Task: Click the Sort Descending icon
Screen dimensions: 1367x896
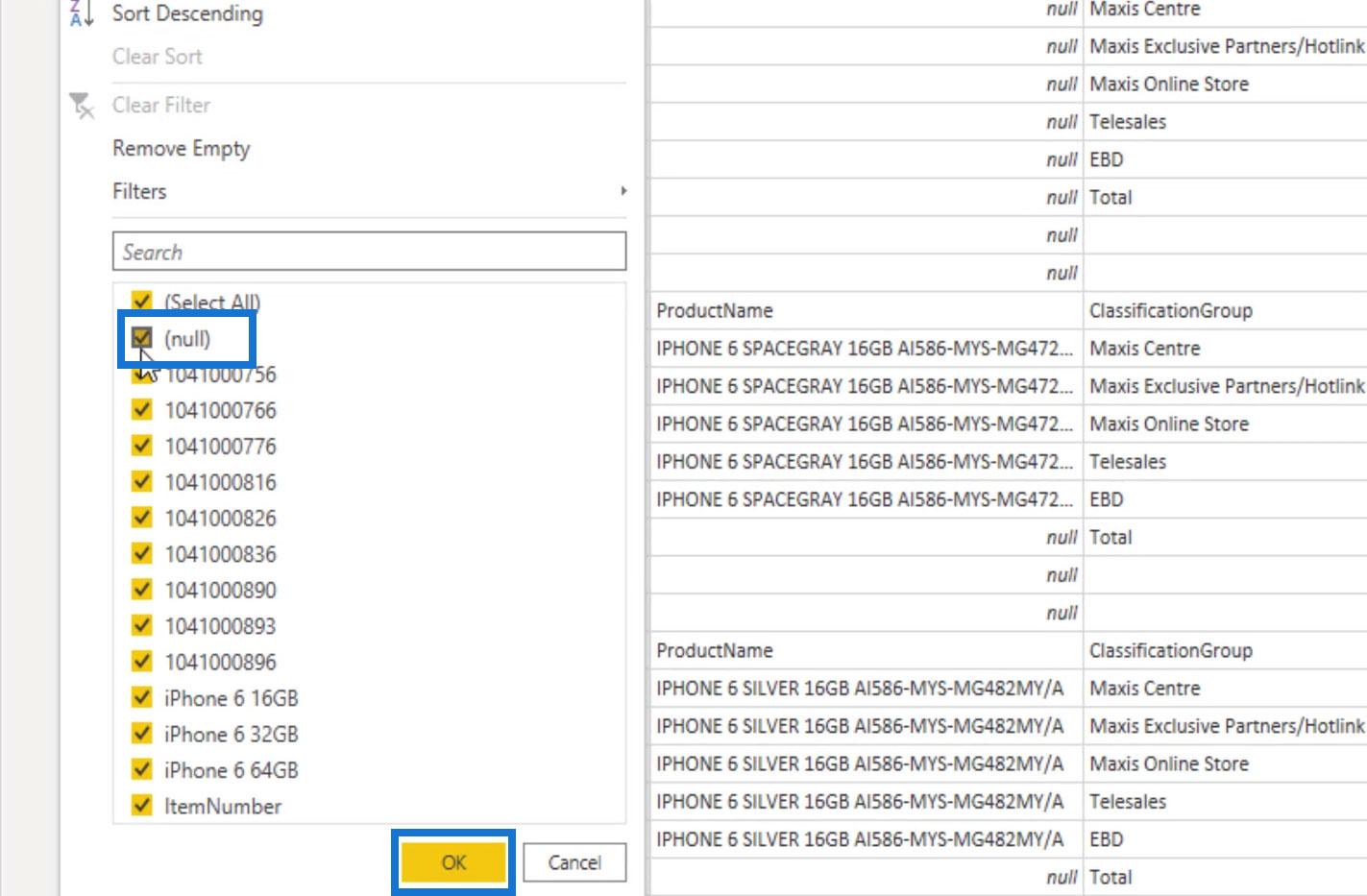Action: (82, 13)
